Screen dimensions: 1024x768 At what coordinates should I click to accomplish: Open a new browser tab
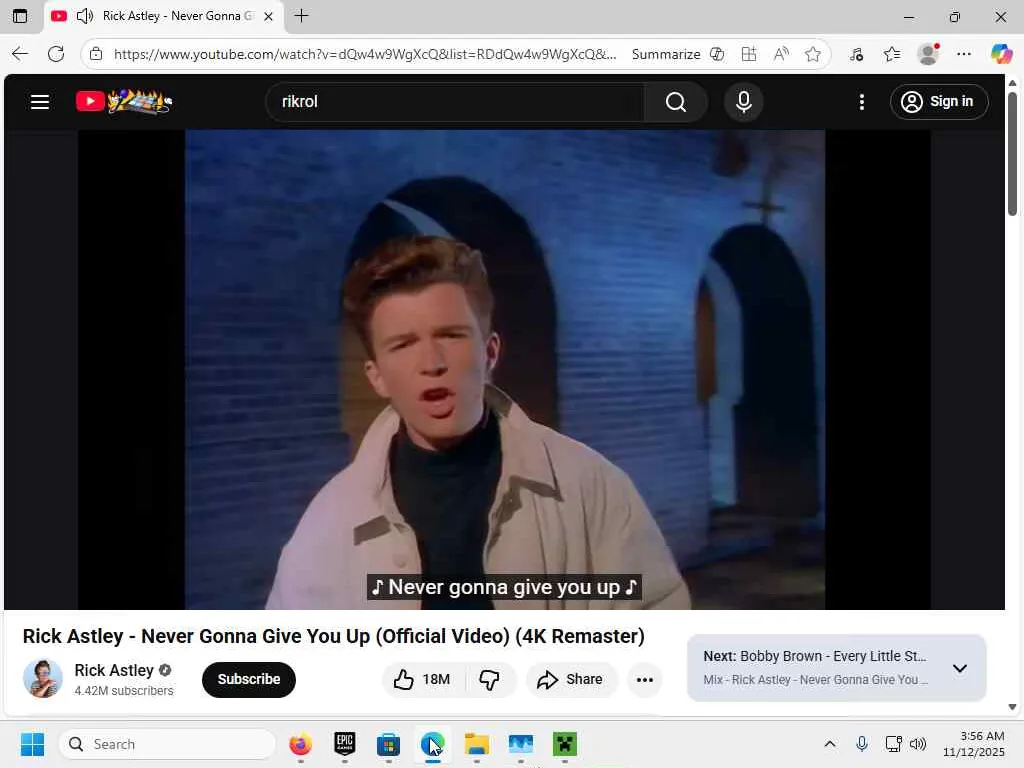tap(301, 16)
